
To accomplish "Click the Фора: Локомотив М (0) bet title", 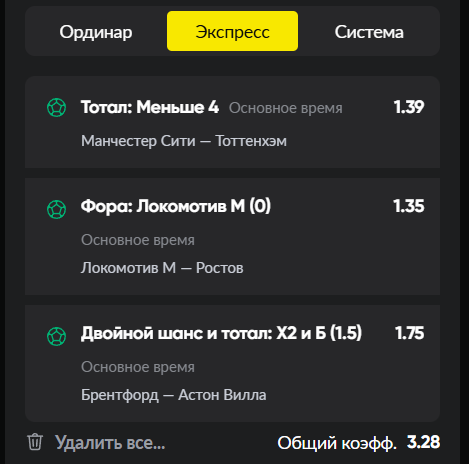I will pos(176,206).
